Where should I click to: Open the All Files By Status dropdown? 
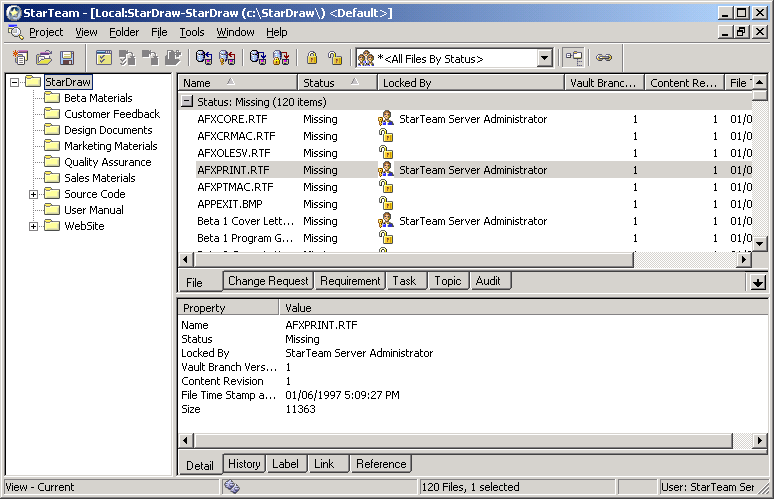(x=545, y=59)
